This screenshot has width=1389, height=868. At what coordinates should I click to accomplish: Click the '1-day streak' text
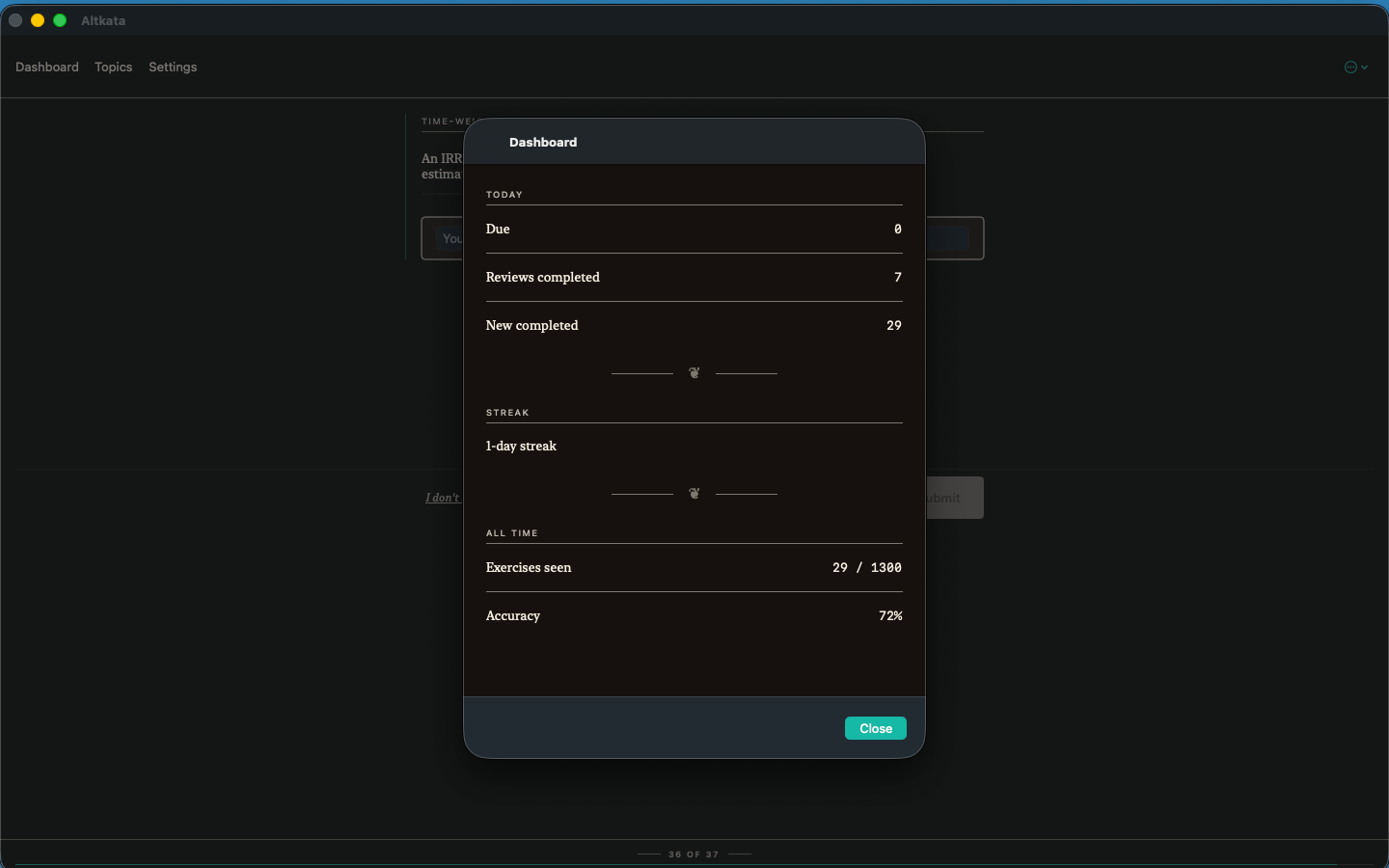coord(521,446)
